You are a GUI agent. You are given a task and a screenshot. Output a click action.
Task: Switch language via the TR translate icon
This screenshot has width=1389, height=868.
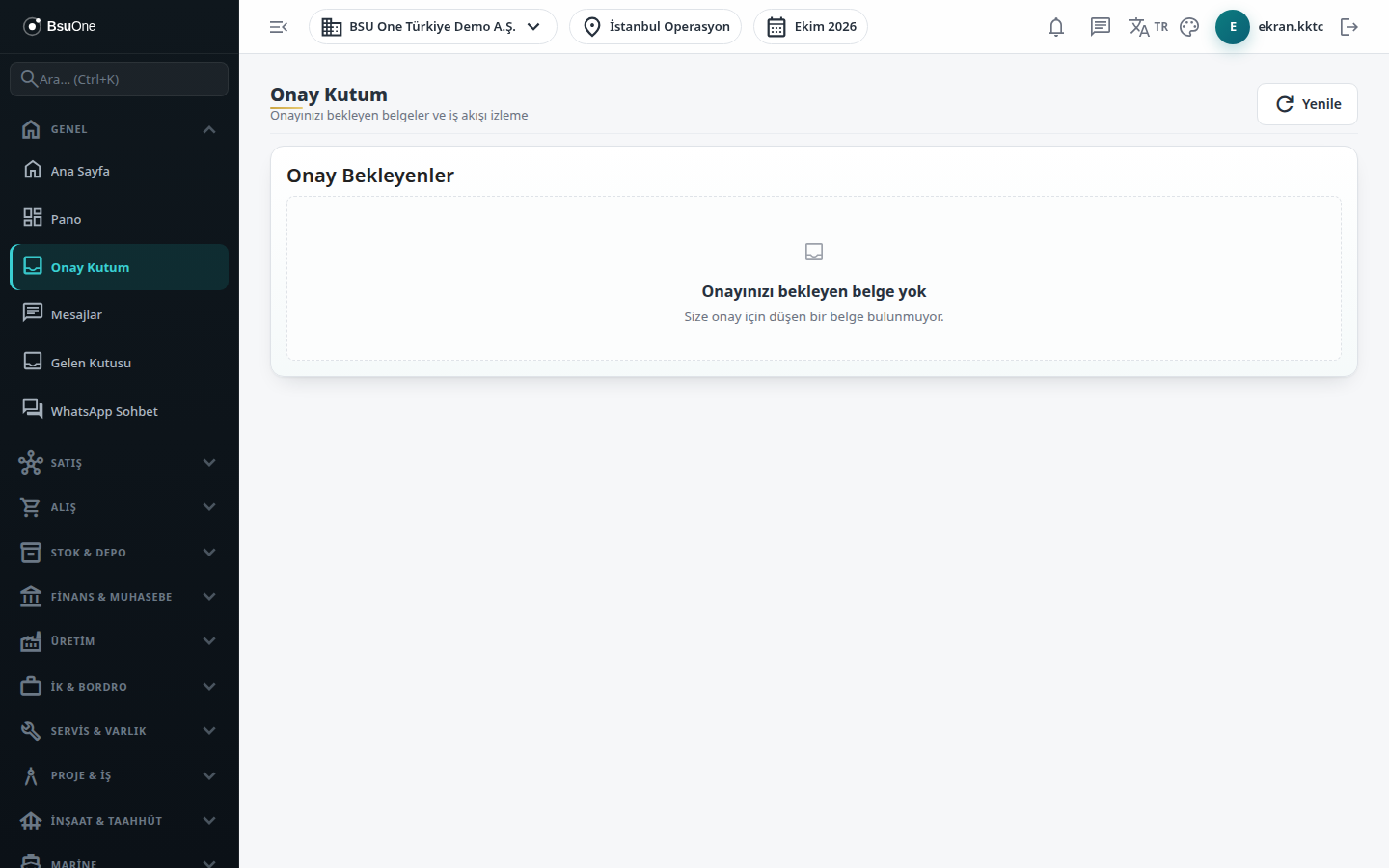click(1148, 27)
